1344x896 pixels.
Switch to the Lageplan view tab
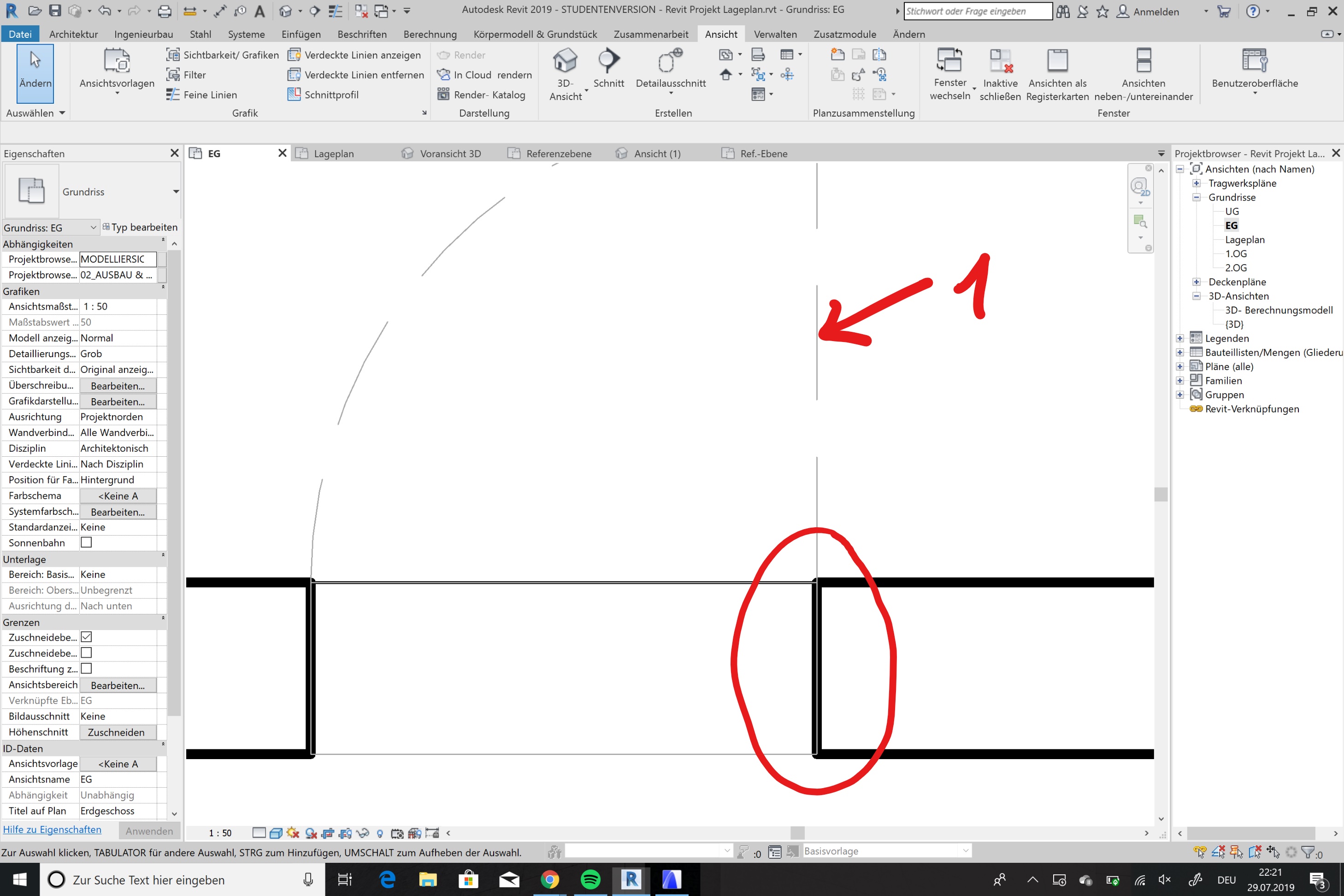point(334,153)
